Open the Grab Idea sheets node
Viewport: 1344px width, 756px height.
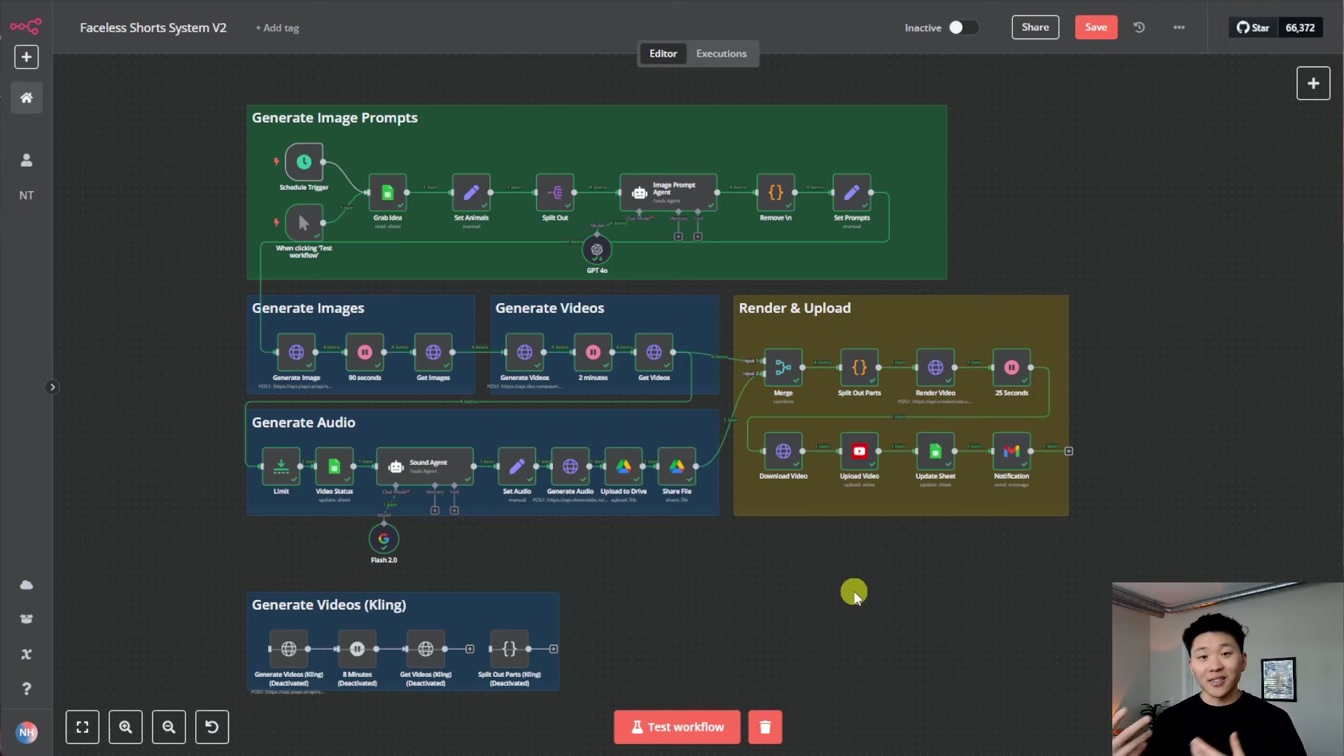coord(388,192)
